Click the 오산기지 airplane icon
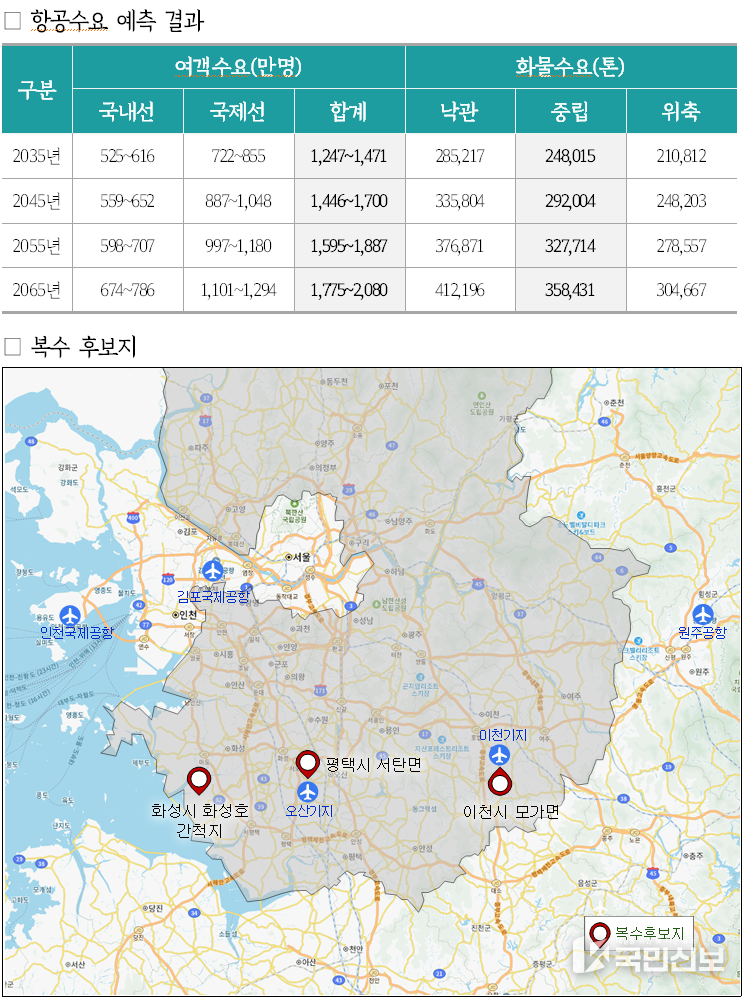 click(x=308, y=792)
